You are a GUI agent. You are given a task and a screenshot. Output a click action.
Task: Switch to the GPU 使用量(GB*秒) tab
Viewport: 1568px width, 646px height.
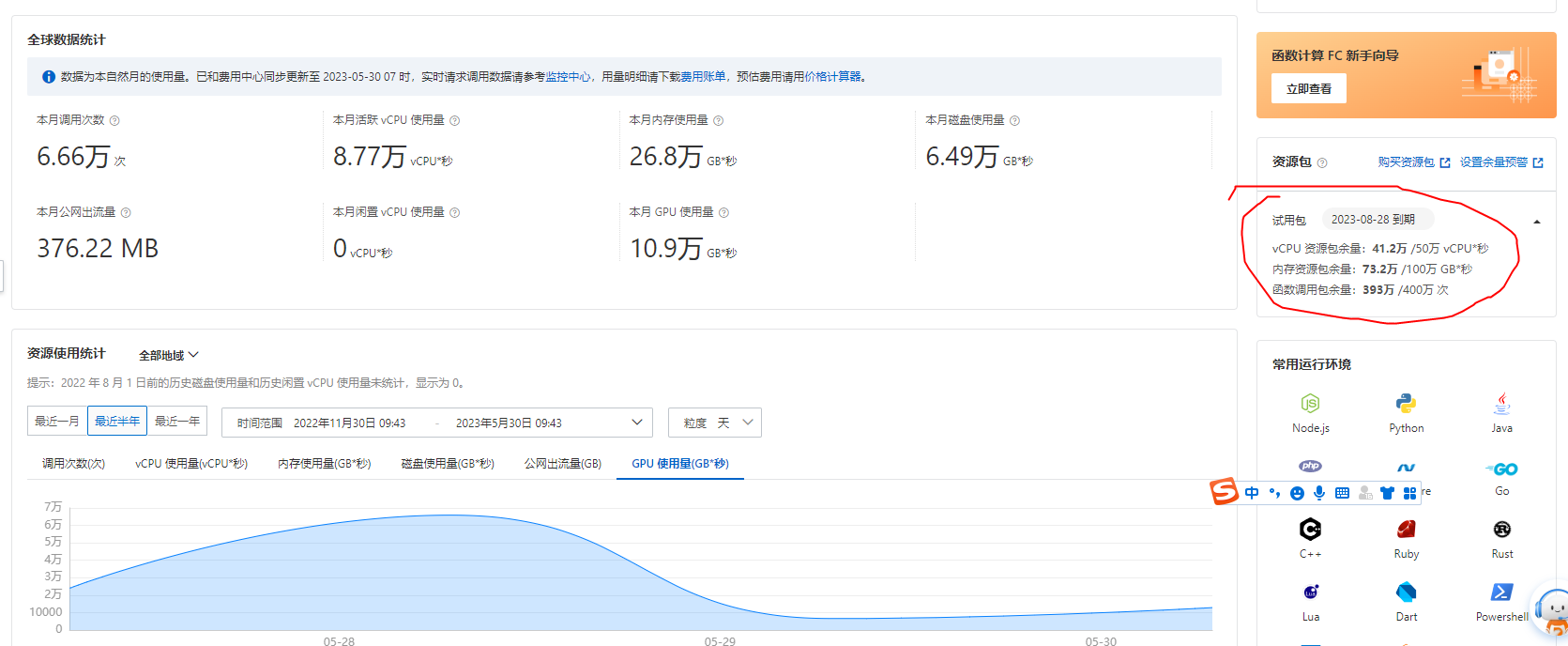tap(680, 464)
